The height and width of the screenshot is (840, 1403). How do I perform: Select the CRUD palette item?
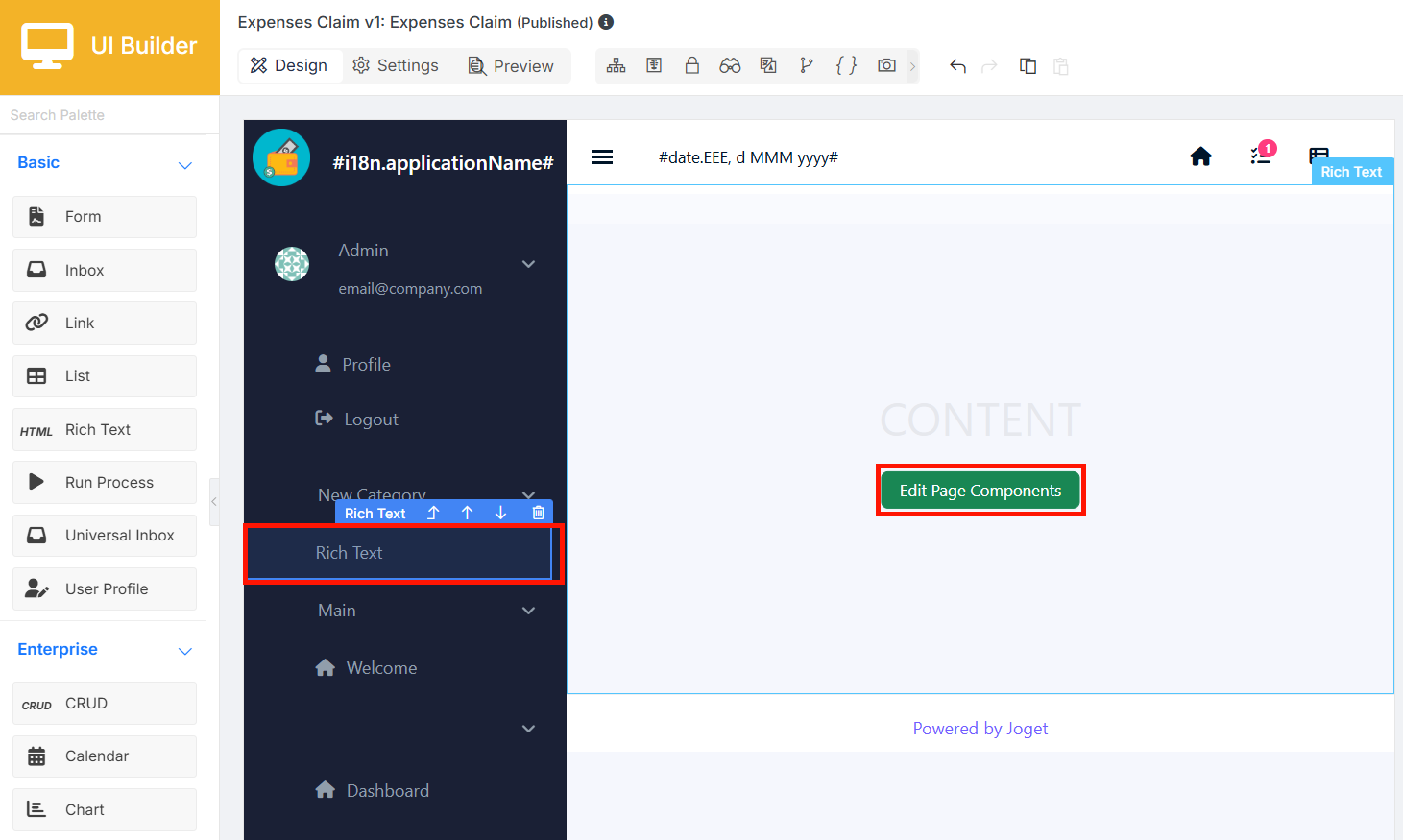click(105, 703)
